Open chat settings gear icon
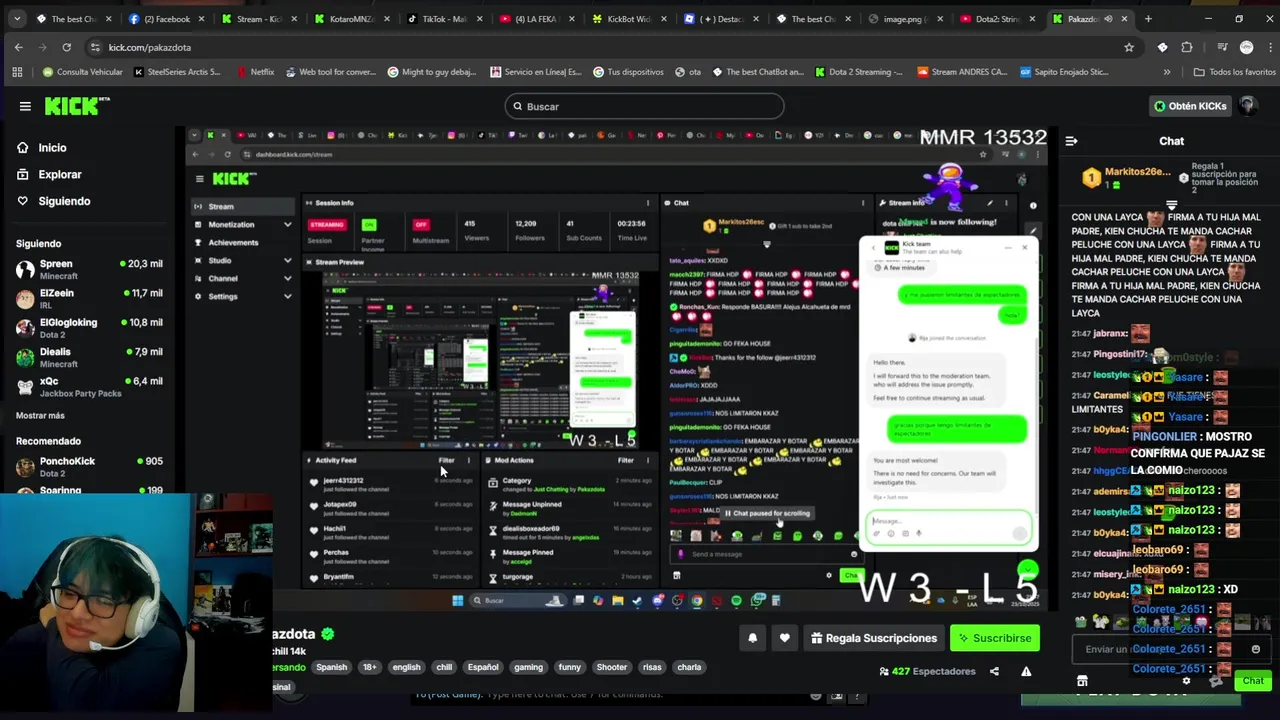Screen dimensions: 1280x720 tap(1186, 681)
